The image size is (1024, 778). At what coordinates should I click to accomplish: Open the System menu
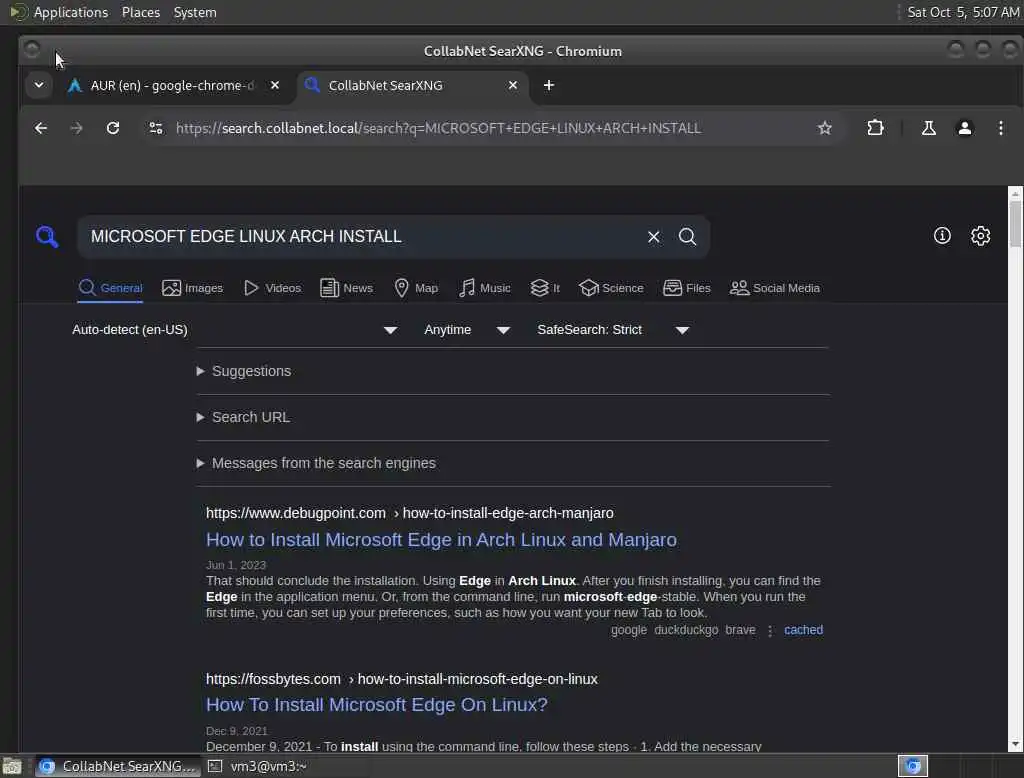click(195, 12)
